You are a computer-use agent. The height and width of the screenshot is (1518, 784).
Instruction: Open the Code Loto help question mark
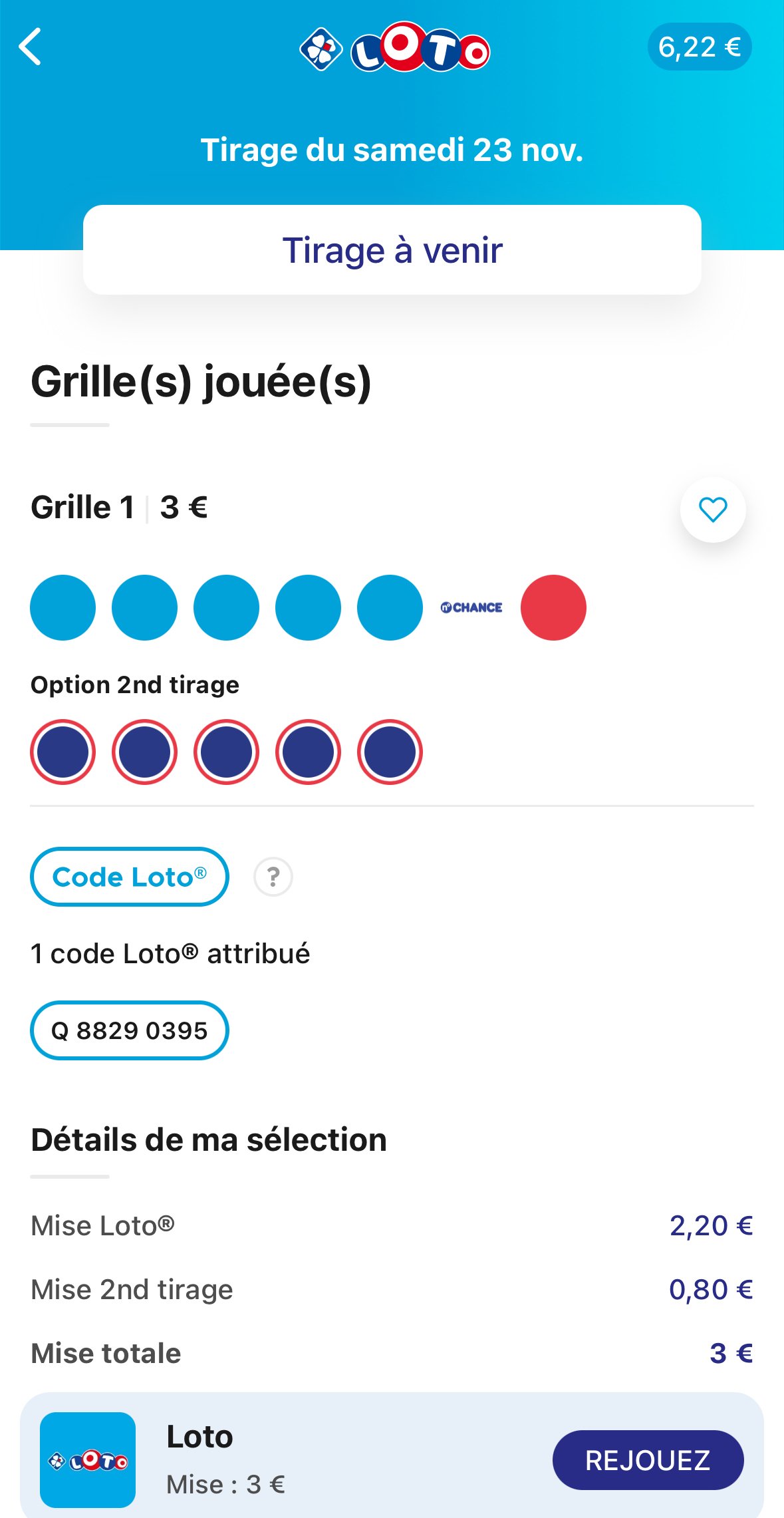coord(273,877)
